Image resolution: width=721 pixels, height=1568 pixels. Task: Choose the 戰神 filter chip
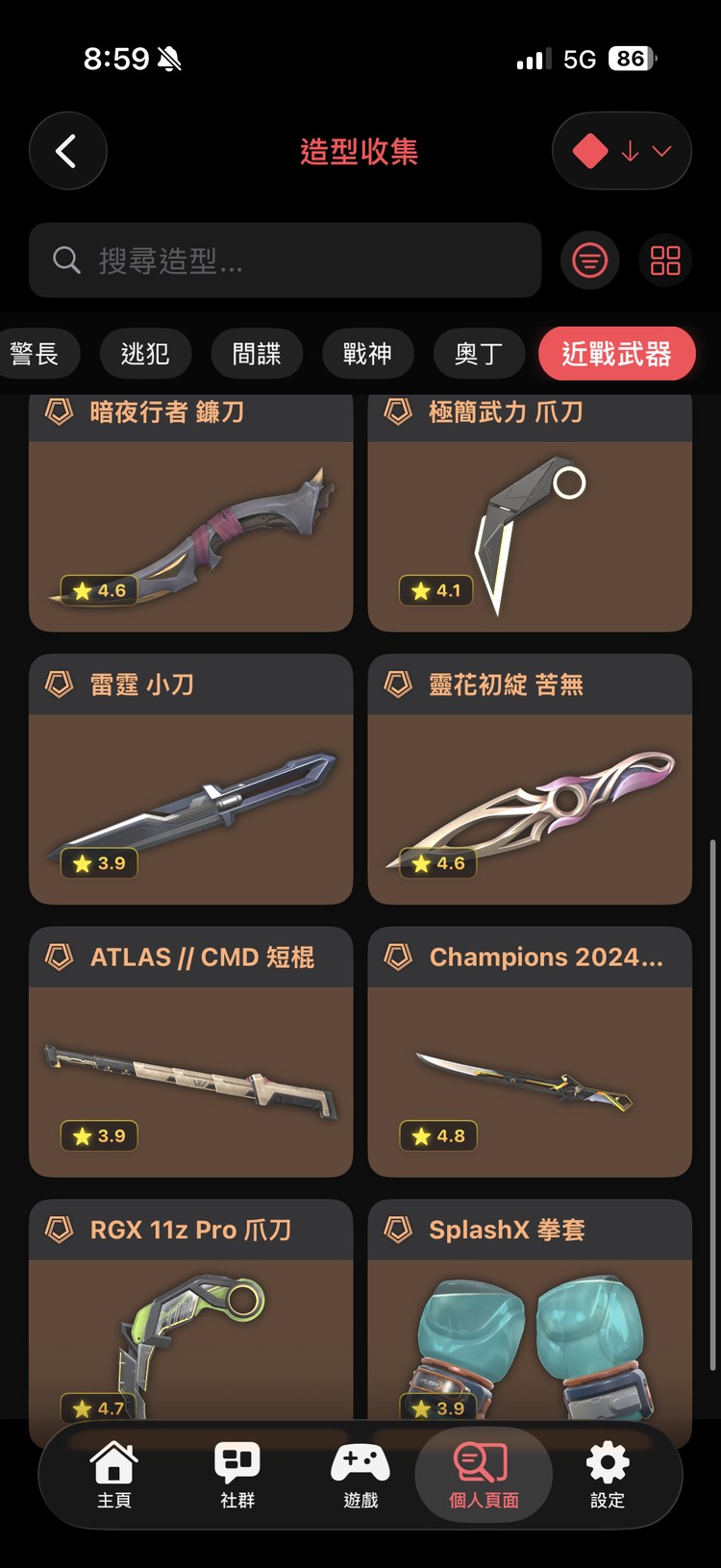[367, 354]
